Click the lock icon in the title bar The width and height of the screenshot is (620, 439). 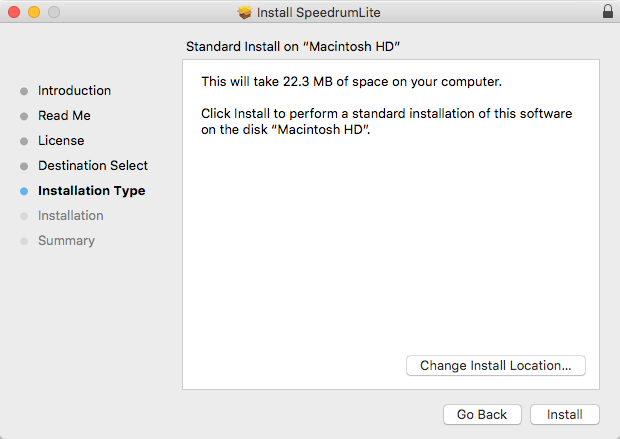point(607,12)
